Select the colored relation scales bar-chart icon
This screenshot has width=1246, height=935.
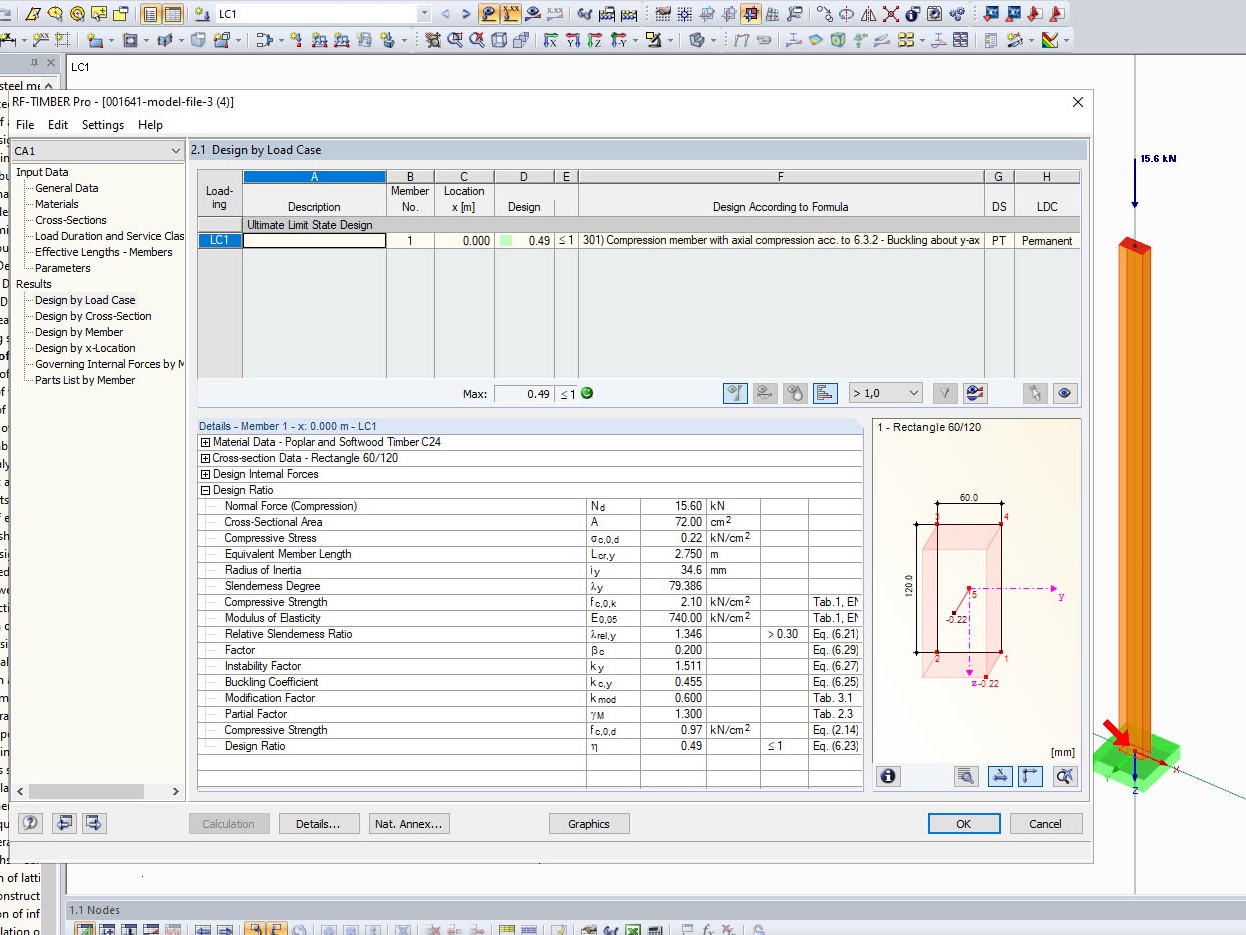click(825, 393)
